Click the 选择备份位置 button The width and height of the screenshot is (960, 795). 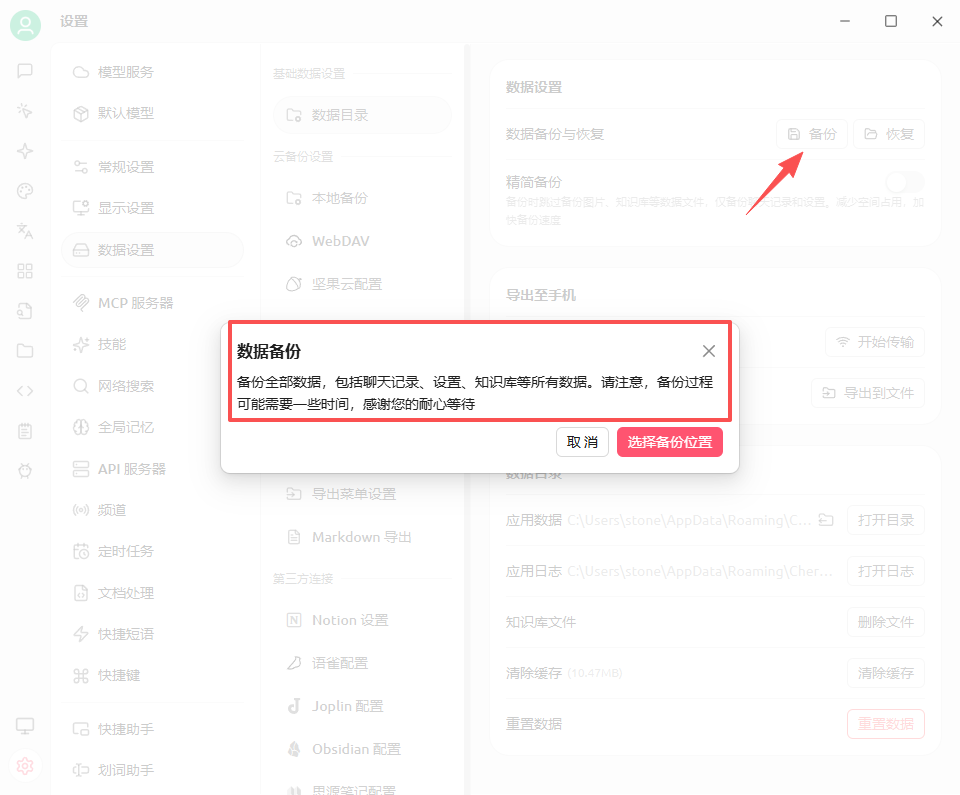tap(670, 442)
